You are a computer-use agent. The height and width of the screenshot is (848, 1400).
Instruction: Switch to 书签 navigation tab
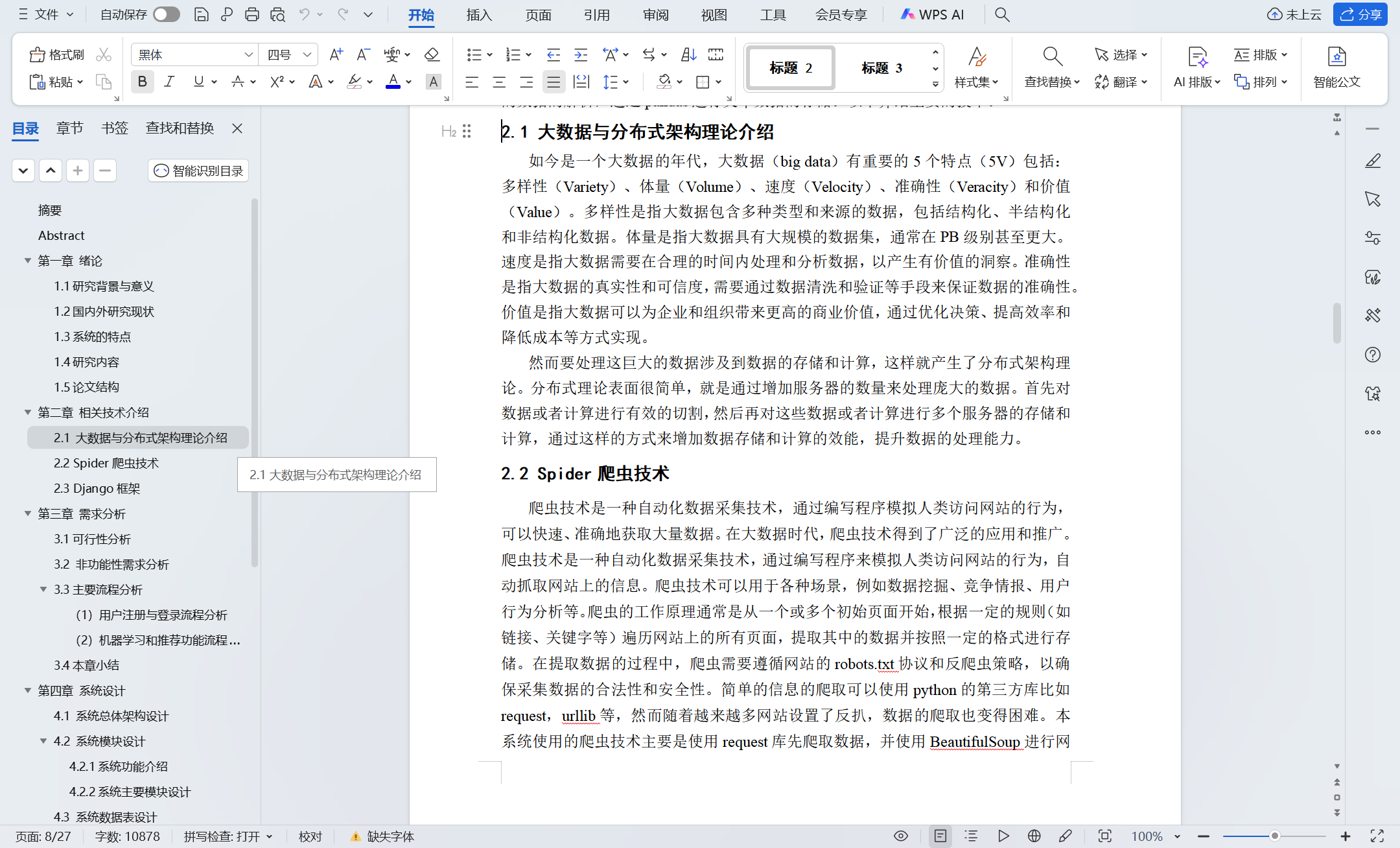tap(114, 128)
